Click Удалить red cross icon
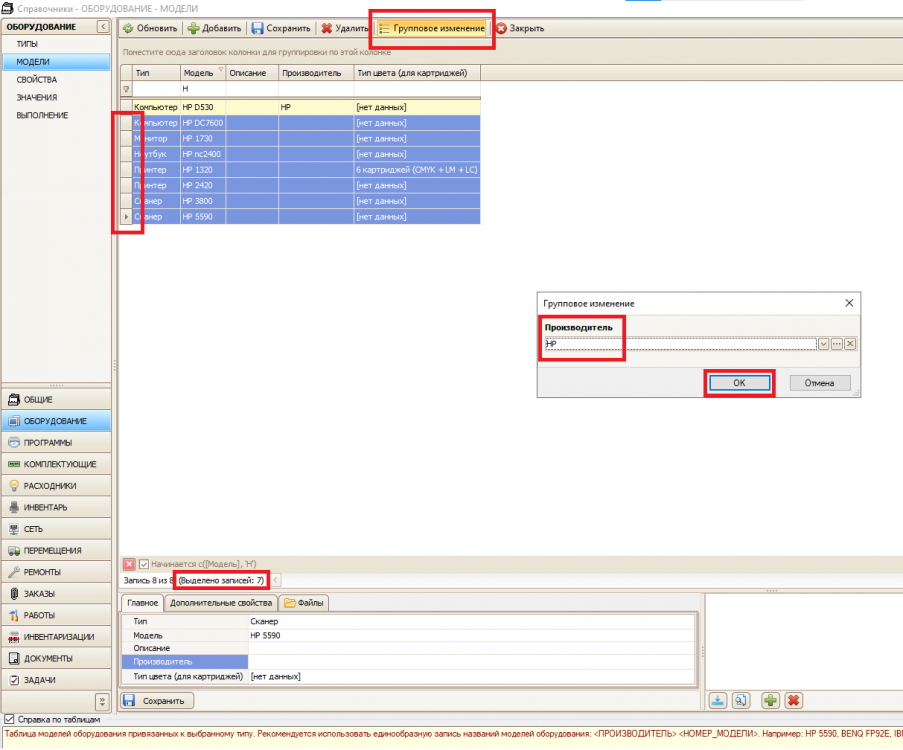Screen dimensions: 903x750 327,28
